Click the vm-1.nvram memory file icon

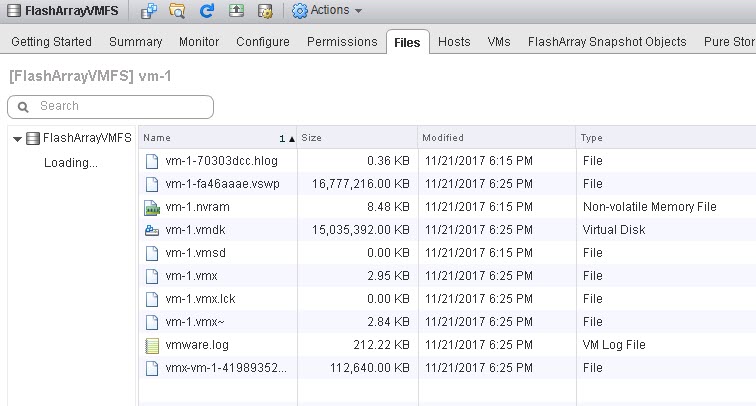tap(152, 207)
